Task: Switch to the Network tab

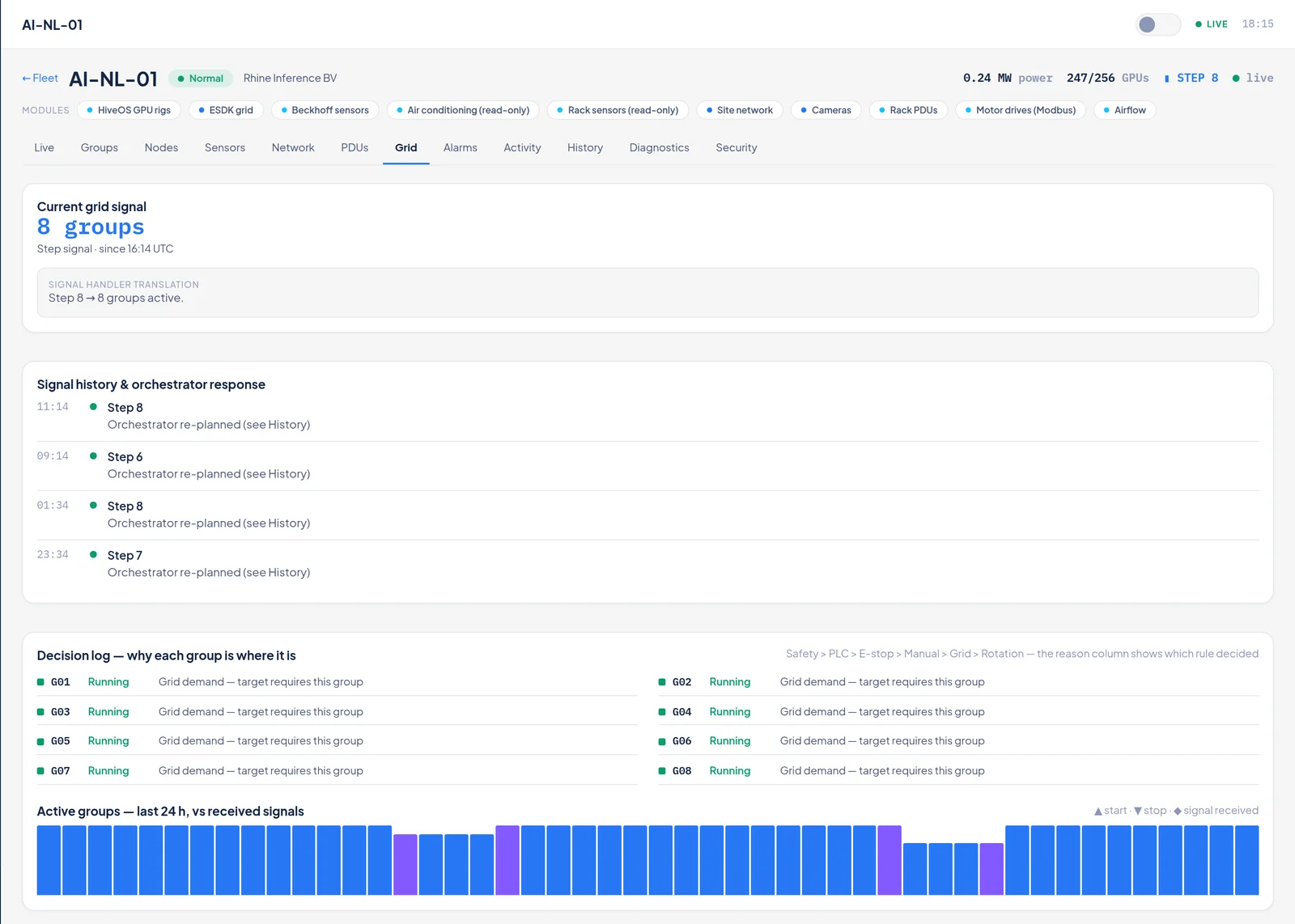Action: (293, 147)
